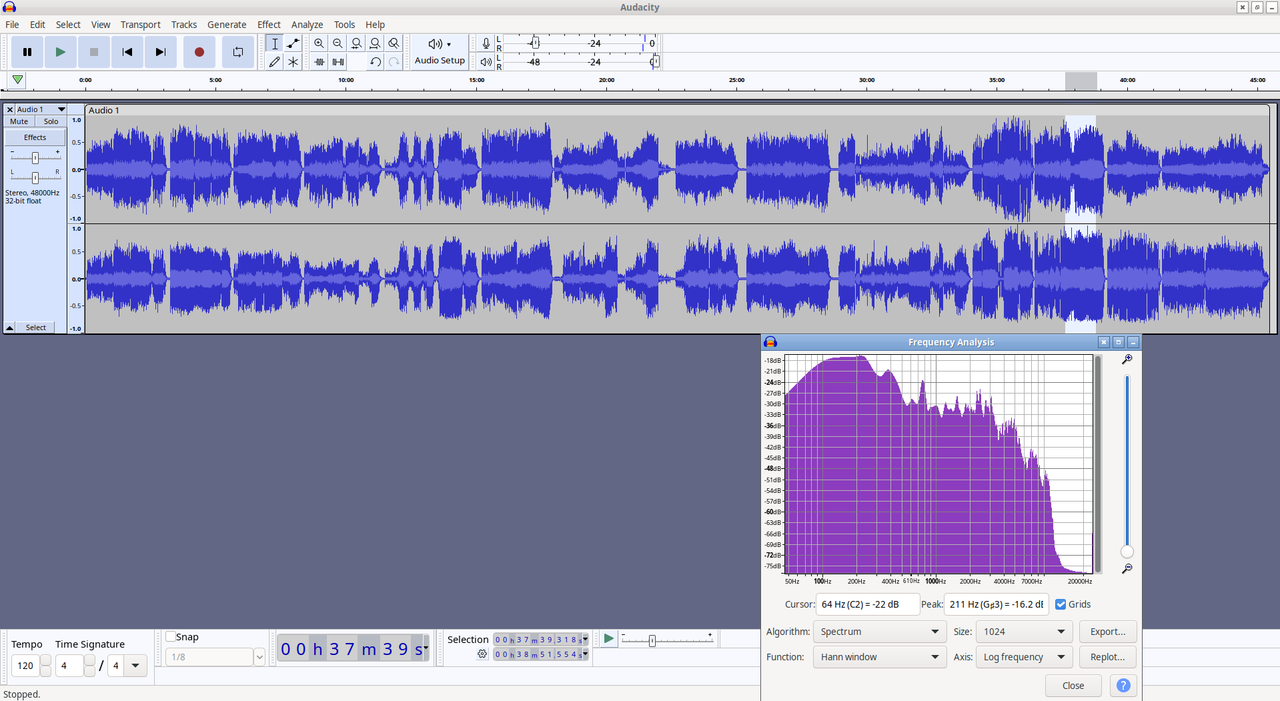Click the Zoom In magnifier icon
Viewport: 1280px width, 701px height.
[x=319, y=43]
